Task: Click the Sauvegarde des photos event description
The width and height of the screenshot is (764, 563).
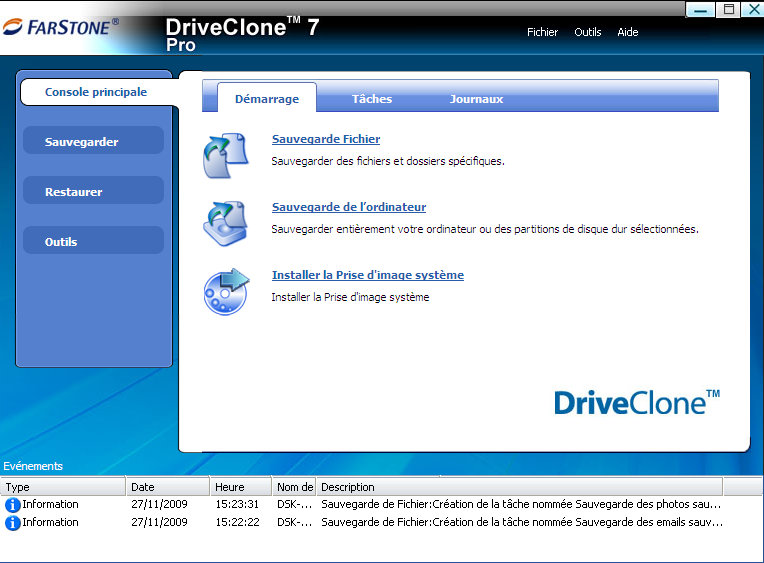Action: coord(521,505)
